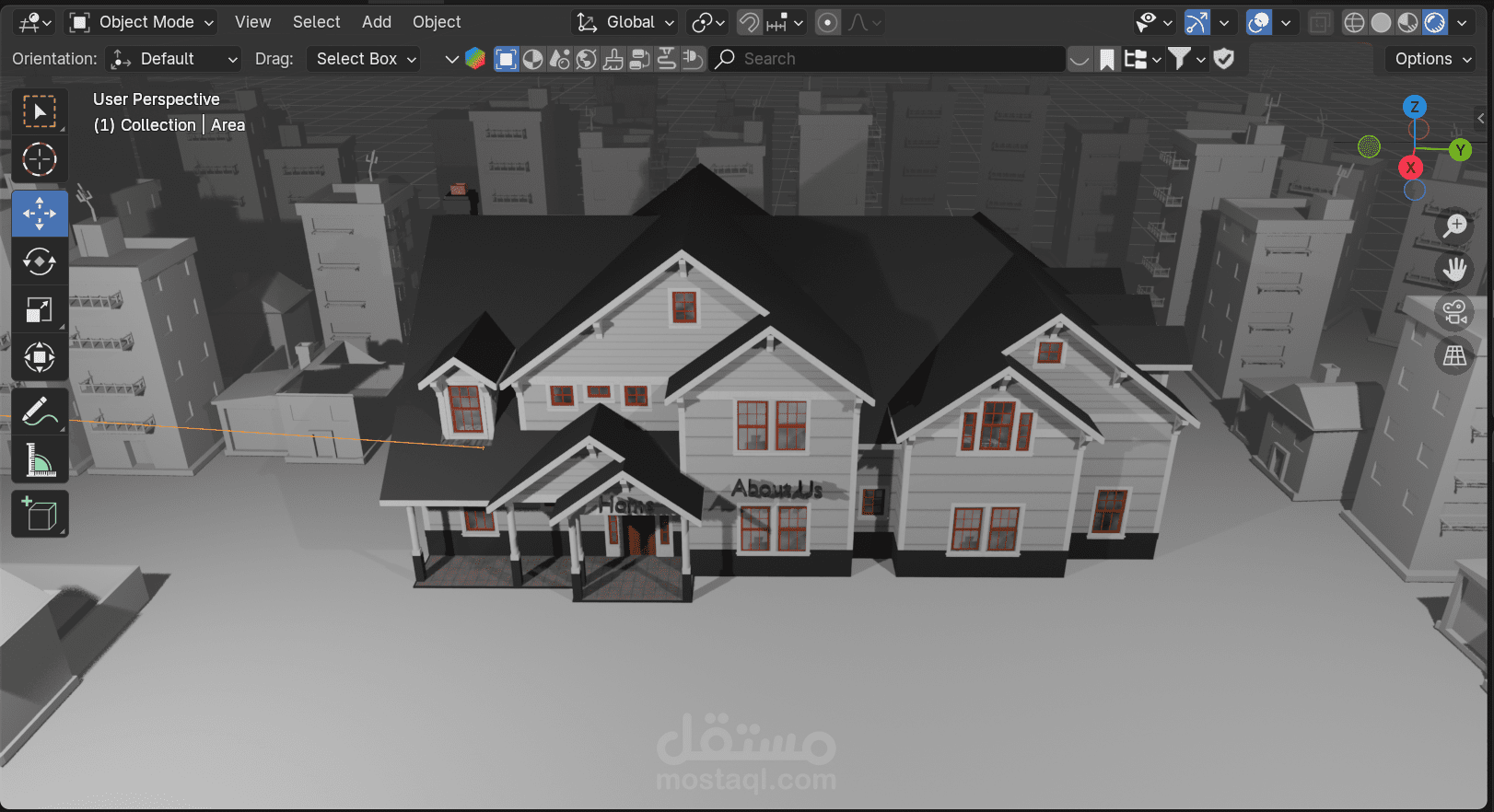
Task: Open the overlays options dropdown arrow
Action: [x=1286, y=22]
